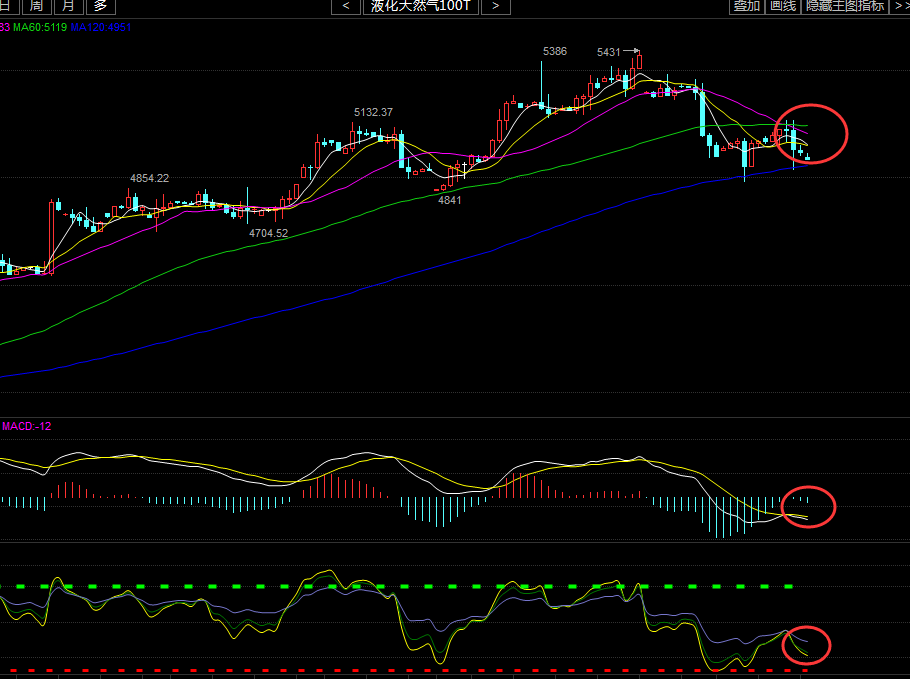Click the 5132.37 price annotation

pyautogui.click(x=373, y=112)
